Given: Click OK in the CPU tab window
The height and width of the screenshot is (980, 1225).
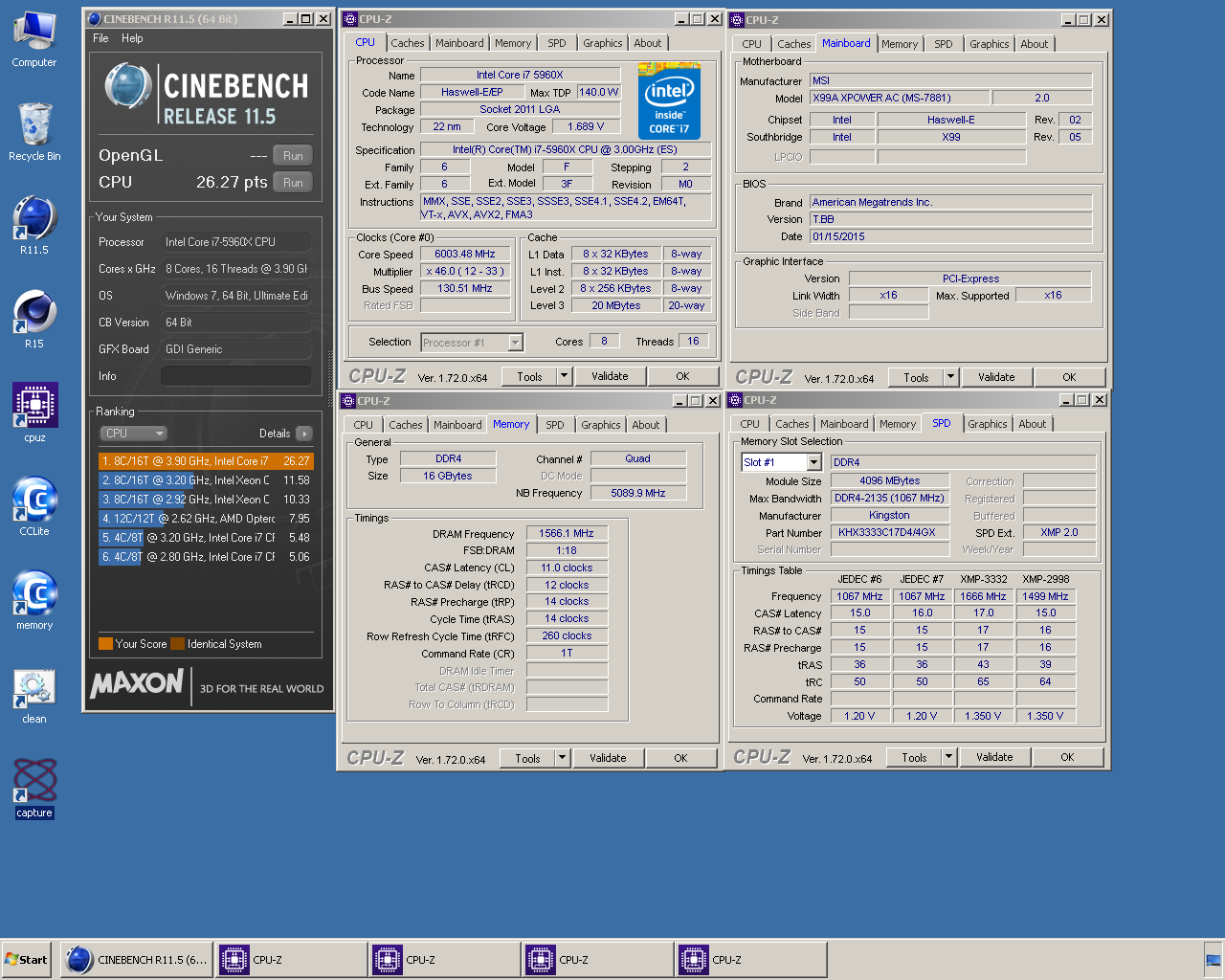Looking at the screenshot, I should pos(682,376).
